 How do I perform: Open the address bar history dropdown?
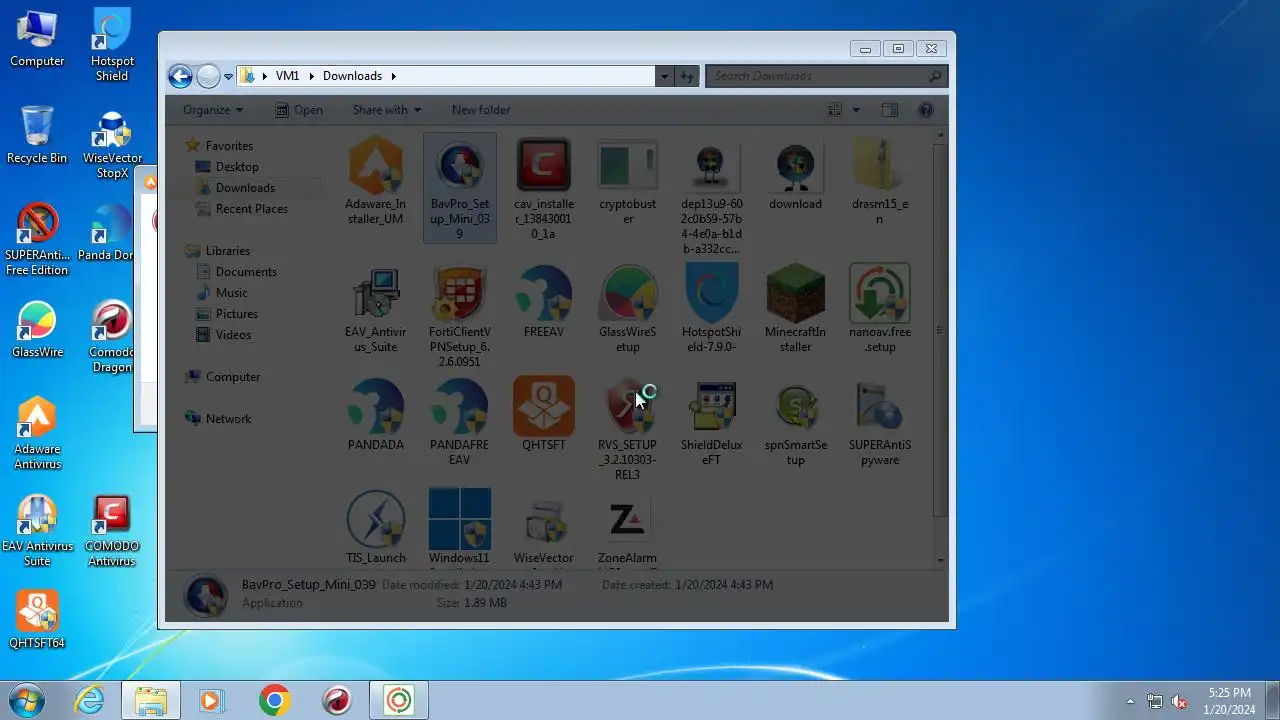point(664,76)
